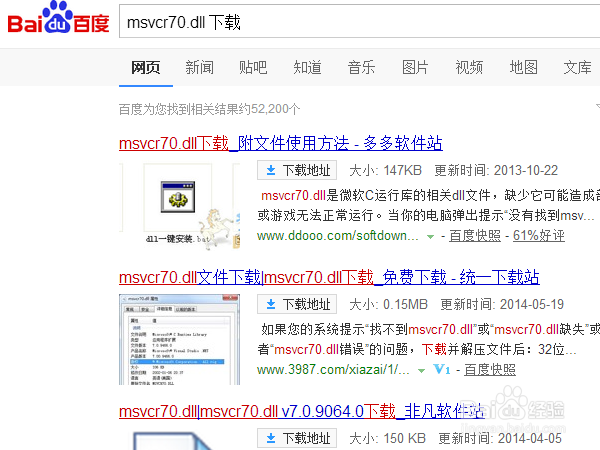Click the V1 verification badge icon

coord(442,370)
